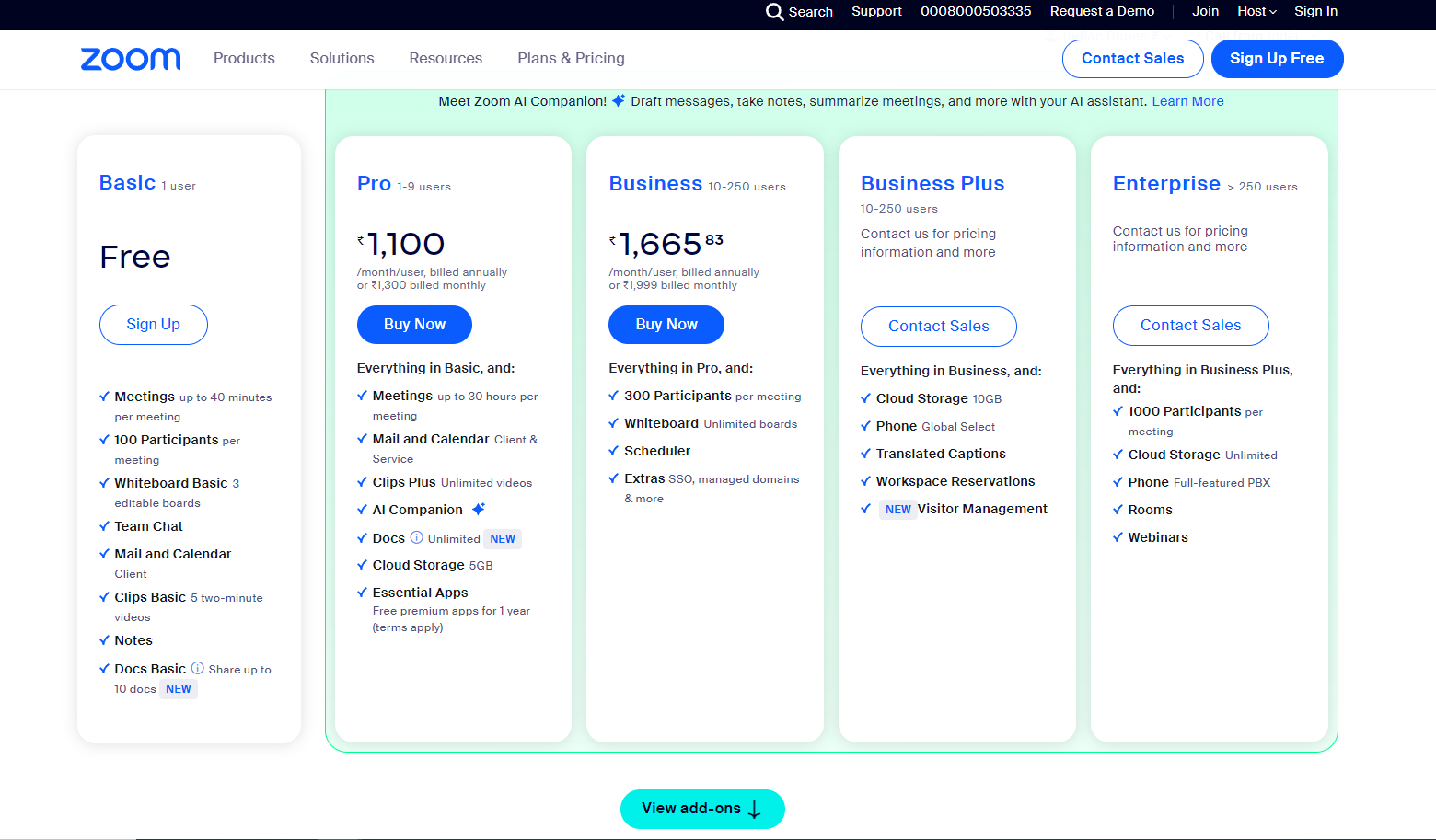Viewport: 1436px width, 840px height.
Task: Click the NEW badge beside Visitor Management
Action: (897, 509)
